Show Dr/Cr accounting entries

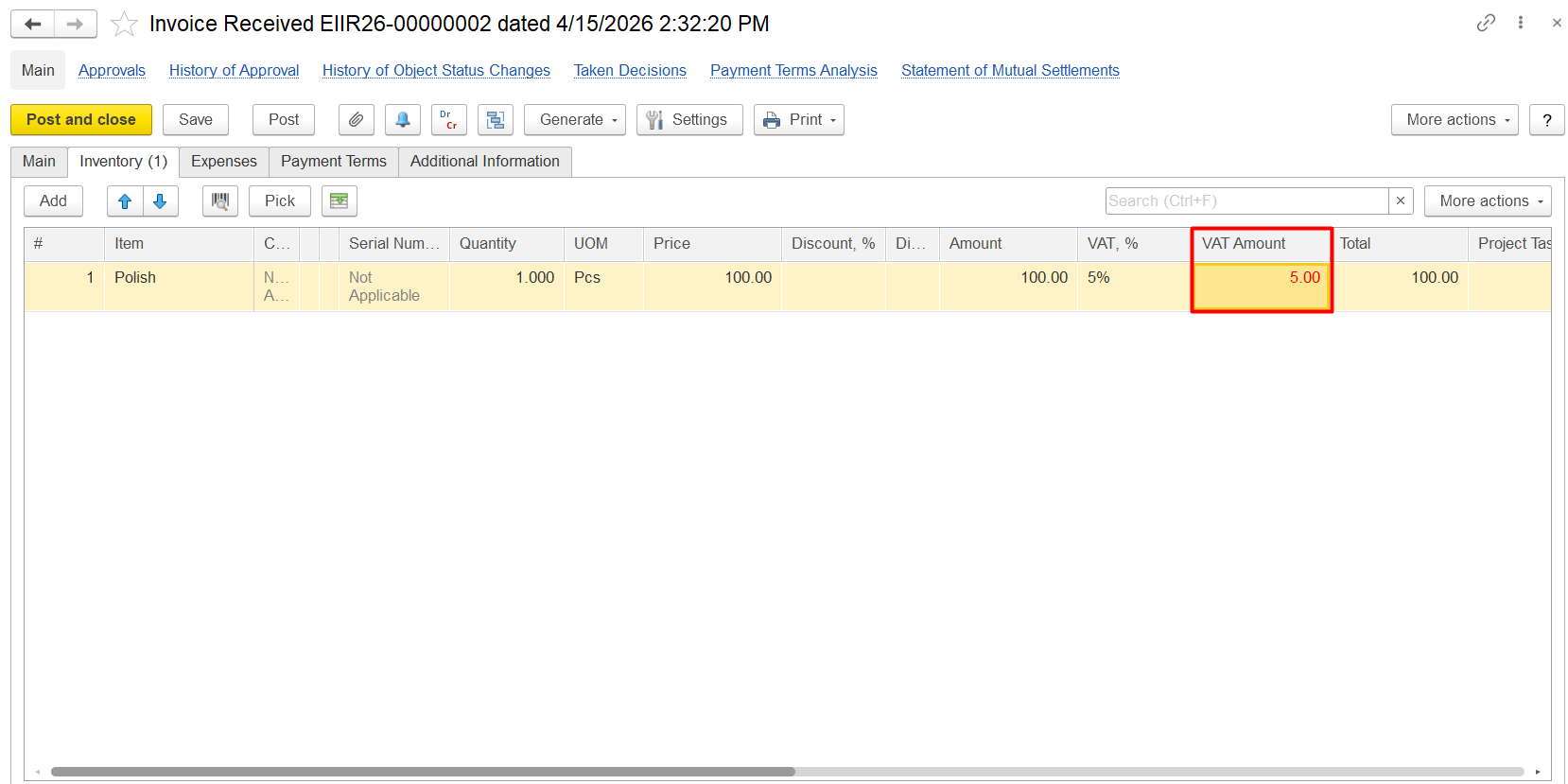point(448,120)
